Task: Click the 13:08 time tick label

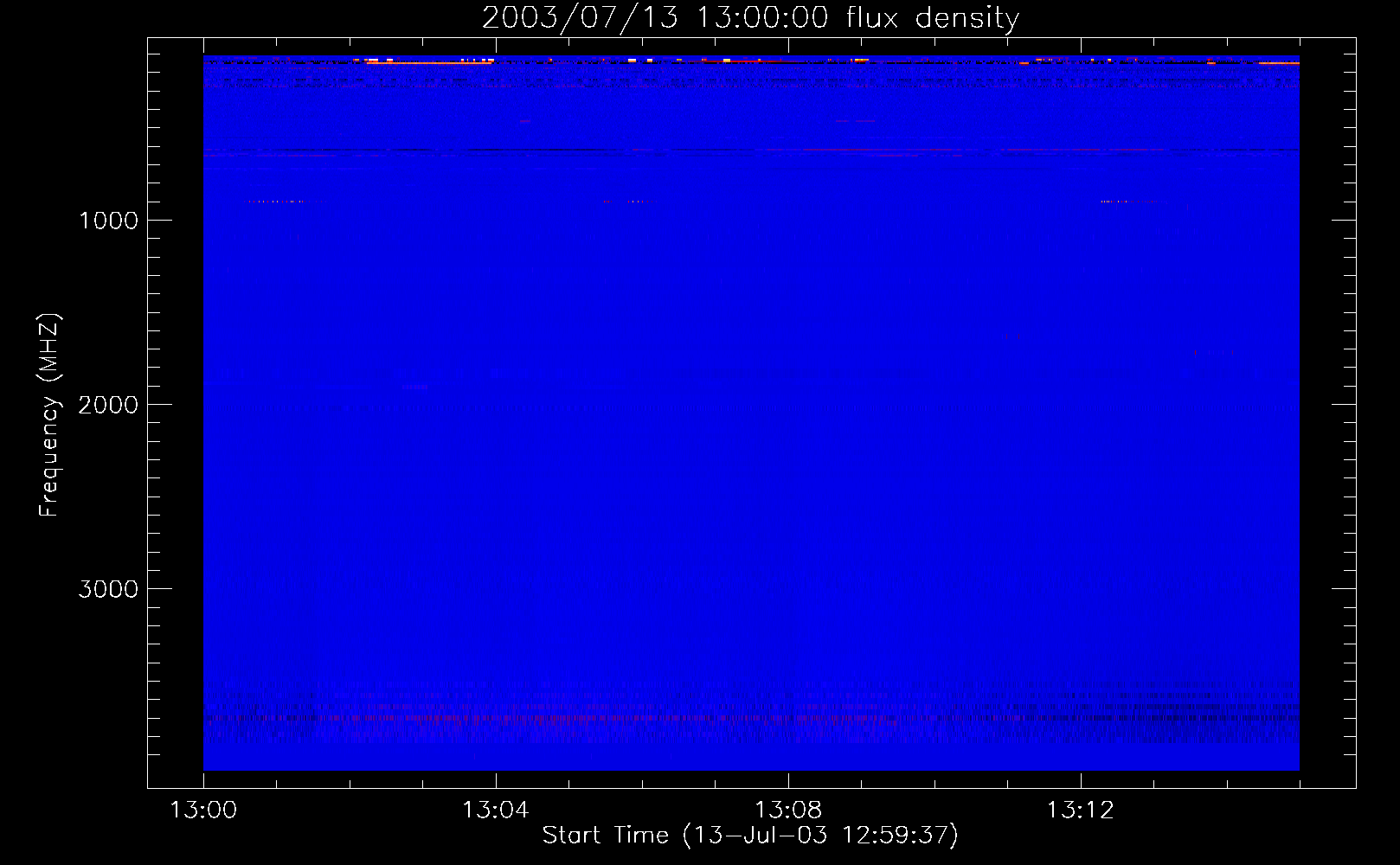Action: coord(788,811)
